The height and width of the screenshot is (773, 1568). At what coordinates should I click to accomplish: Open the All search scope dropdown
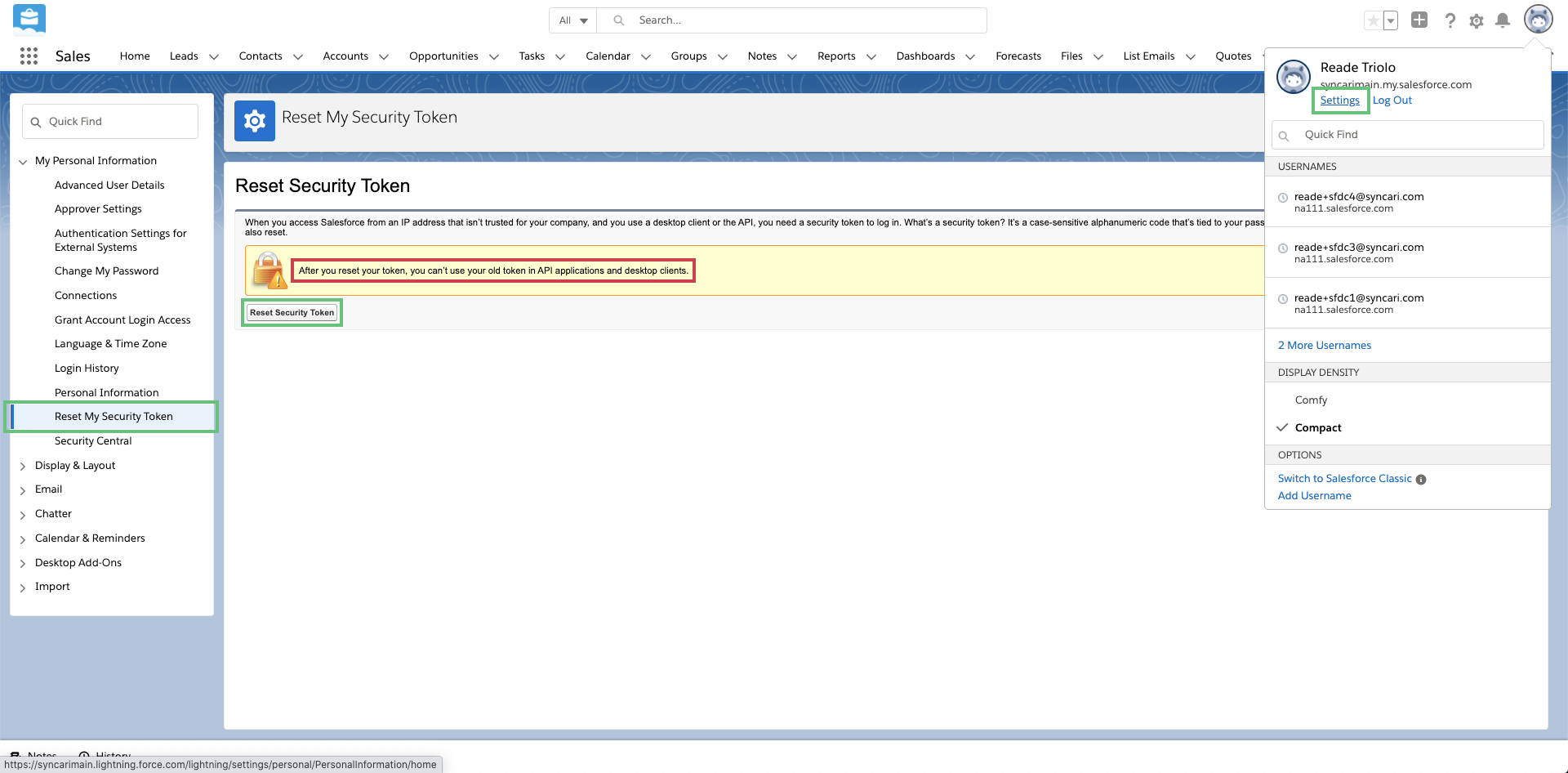point(573,20)
